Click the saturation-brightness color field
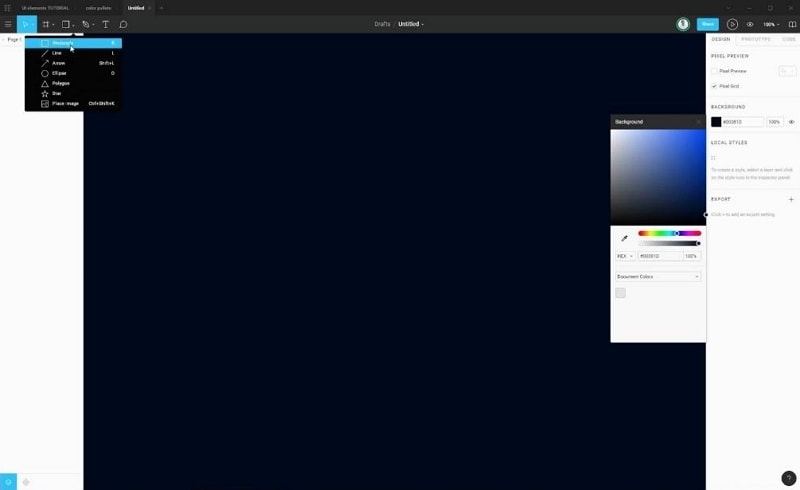The height and width of the screenshot is (490, 800). click(658, 177)
